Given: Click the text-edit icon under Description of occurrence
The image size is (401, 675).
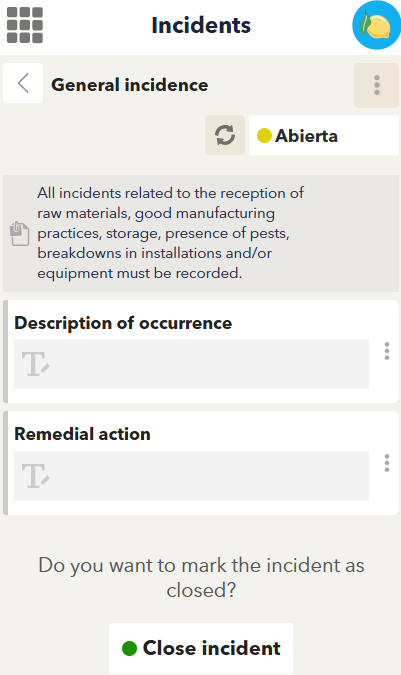Looking at the screenshot, I should pos(36,364).
